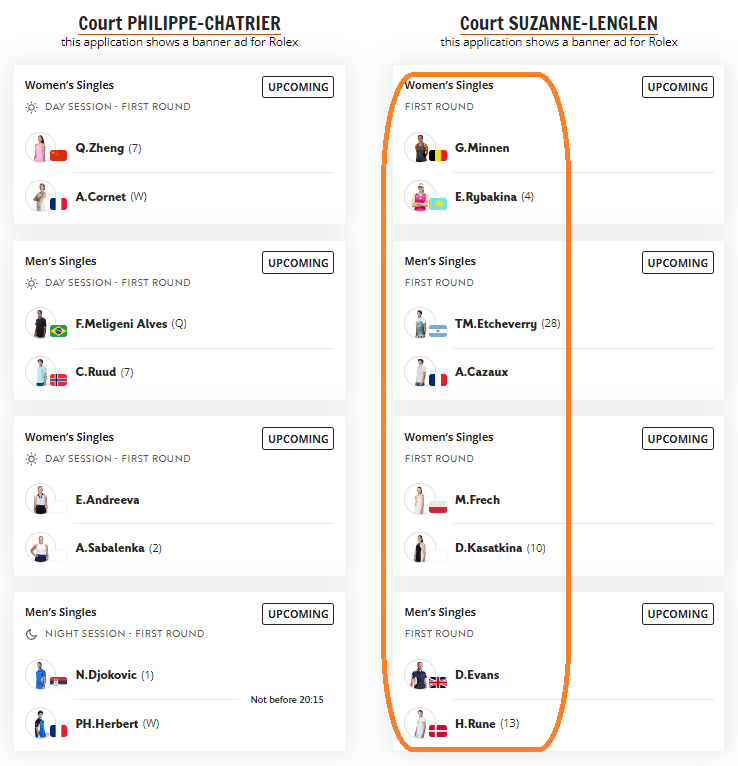
Task: Click the Kazakhstan flag next to E.Rybakina
Action: pos(438,204)
